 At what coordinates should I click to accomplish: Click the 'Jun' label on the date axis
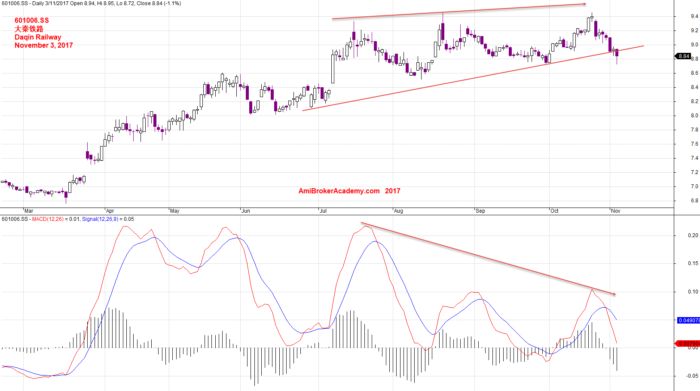click(x=246, y=211)
